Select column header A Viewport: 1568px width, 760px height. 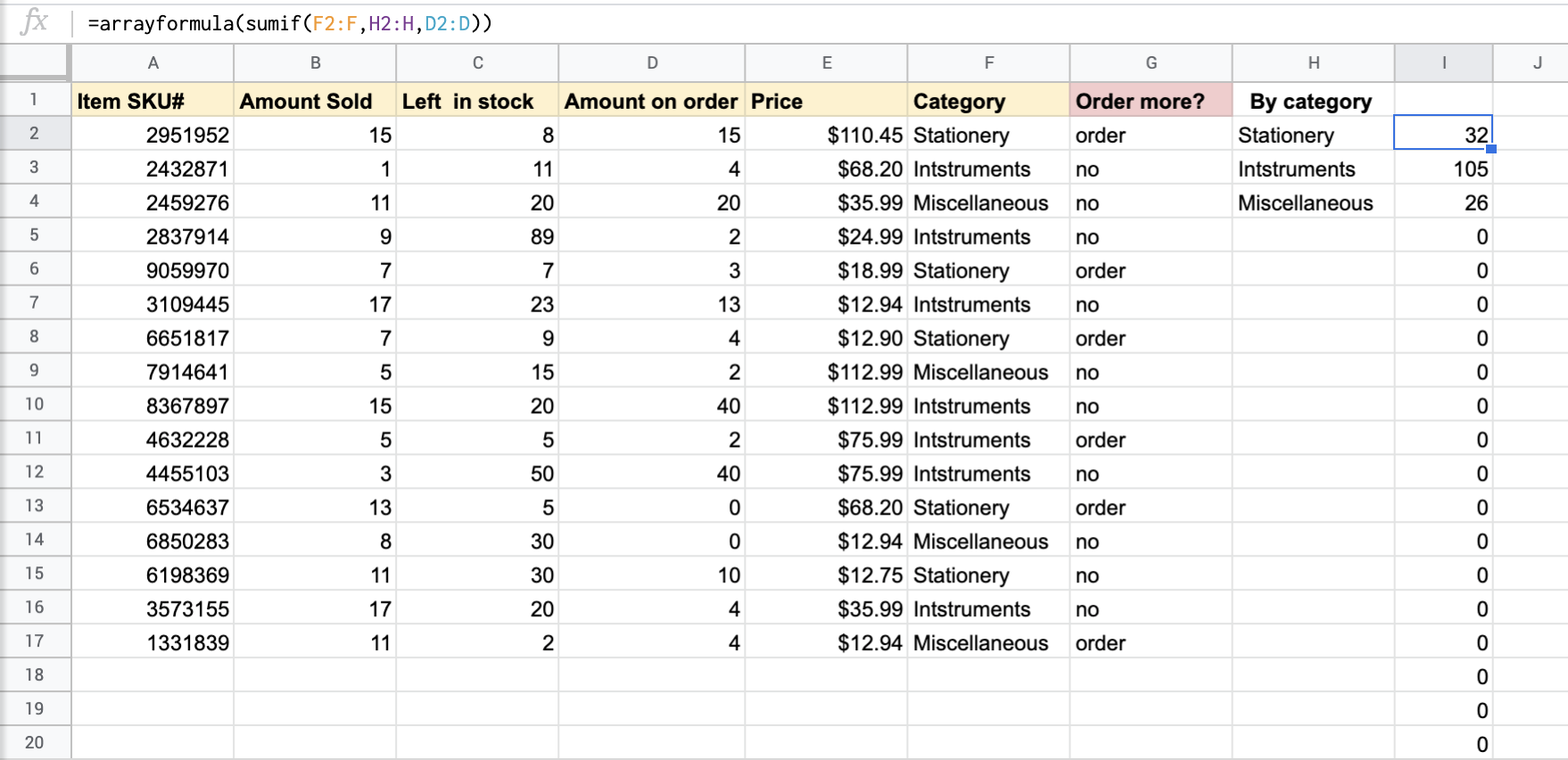153,62
